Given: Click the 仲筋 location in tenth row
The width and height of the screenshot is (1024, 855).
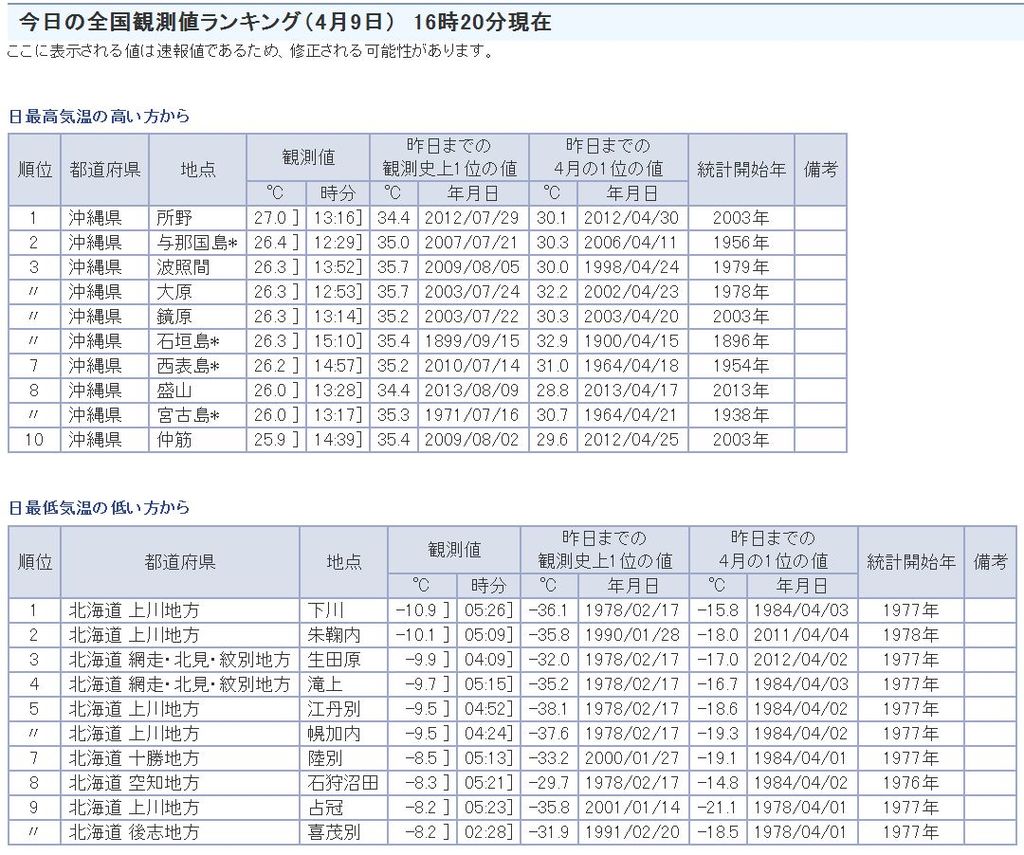Looking at the screenshot, I should tap(174, 439).
